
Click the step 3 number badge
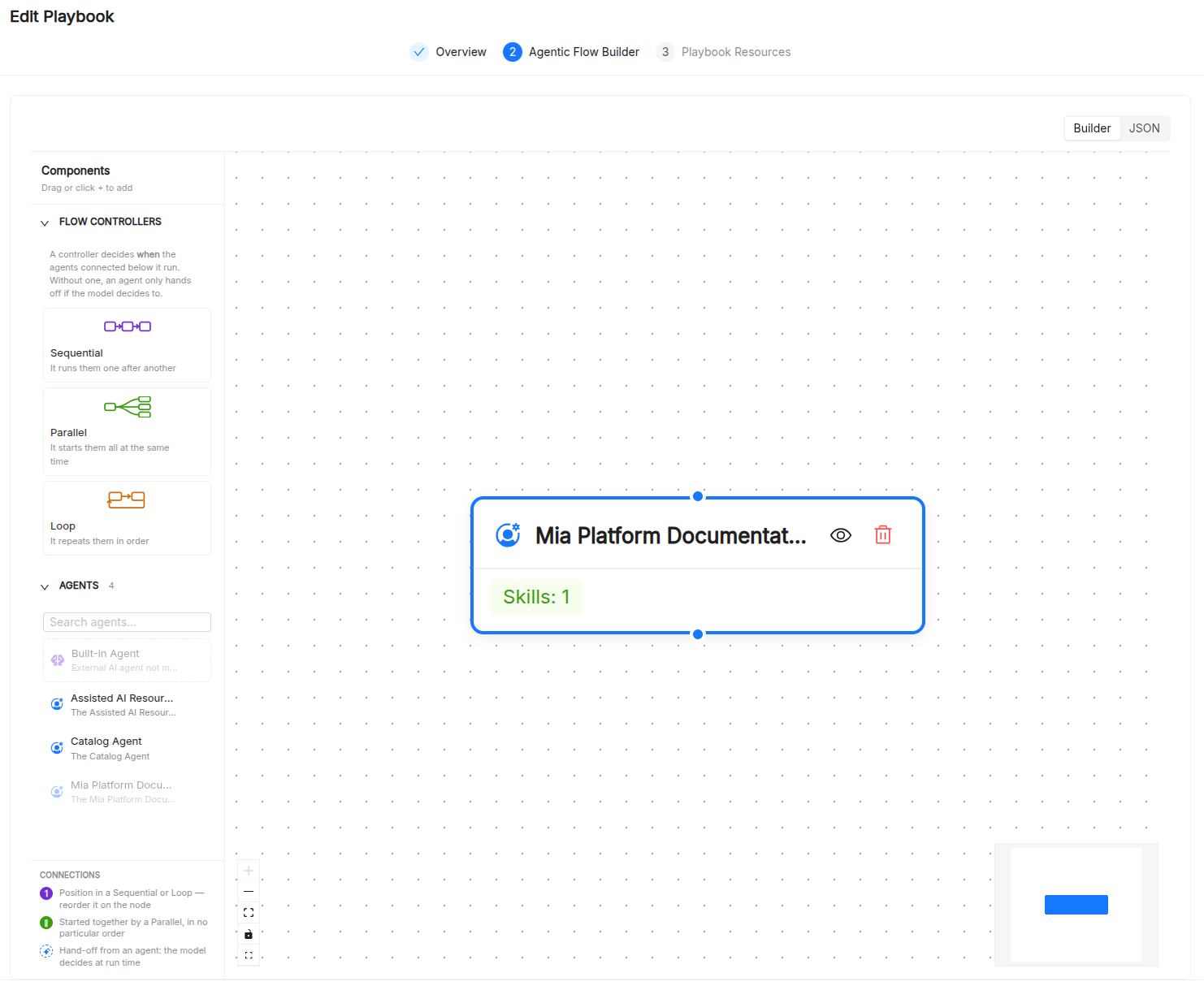[665, 52]
